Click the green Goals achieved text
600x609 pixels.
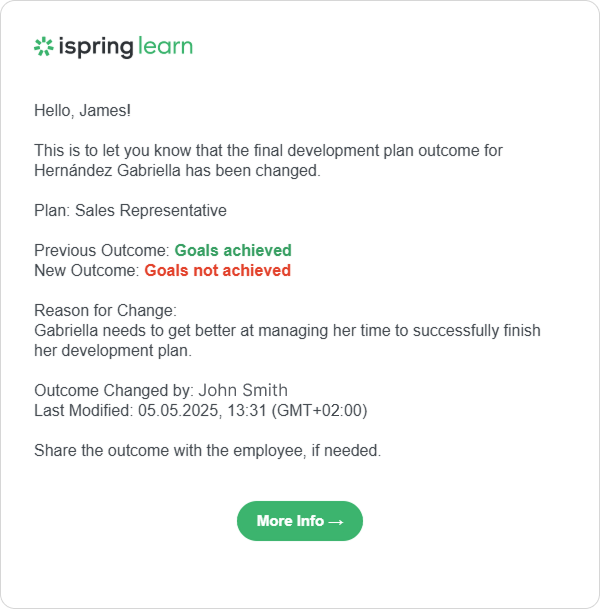[x=233, y=251]
